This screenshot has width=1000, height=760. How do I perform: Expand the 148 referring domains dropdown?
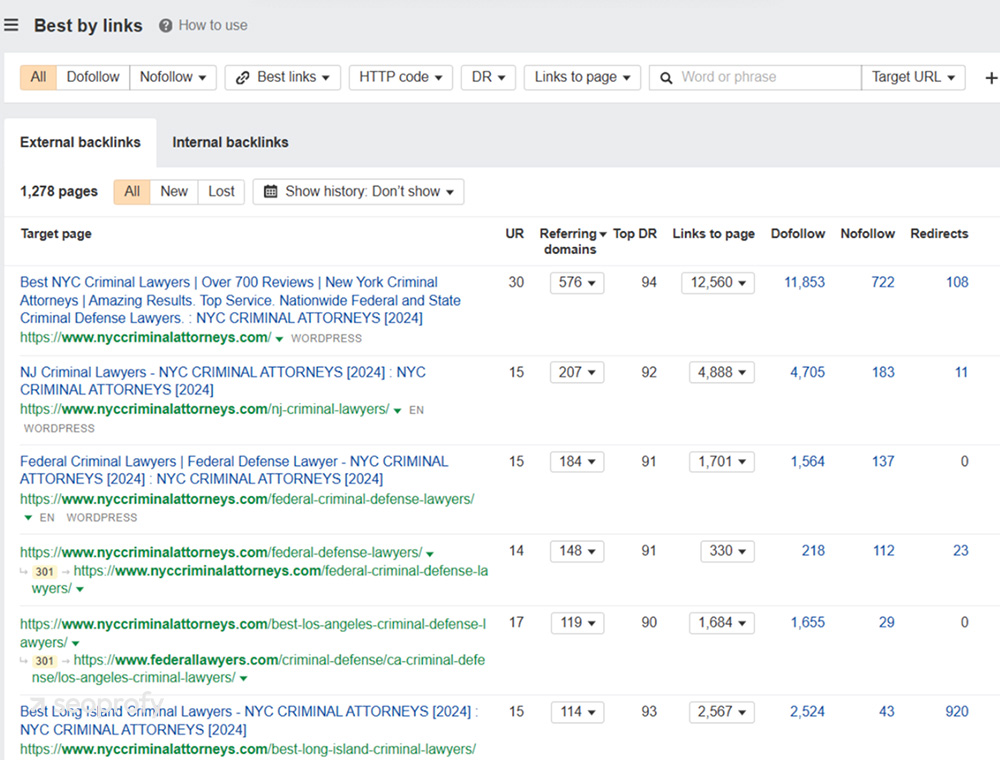pyautogui.click(x=577, y=551)
